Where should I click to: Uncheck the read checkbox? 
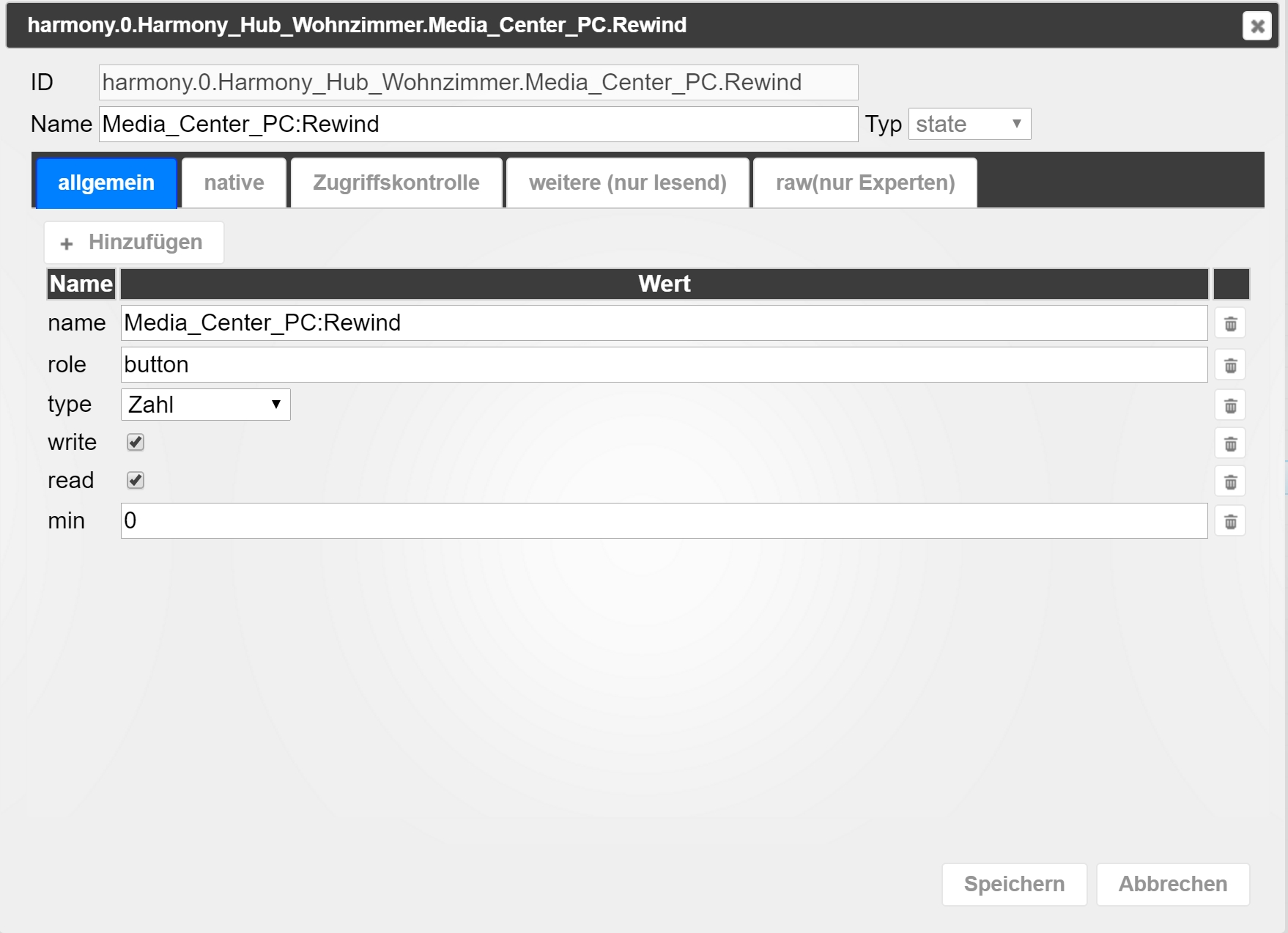pos(136,480)
